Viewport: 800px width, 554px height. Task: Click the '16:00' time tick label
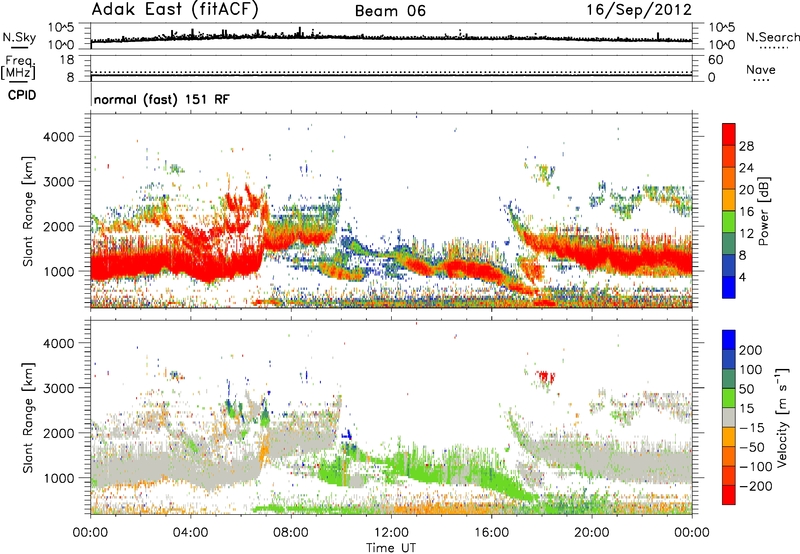pos(491,533)
